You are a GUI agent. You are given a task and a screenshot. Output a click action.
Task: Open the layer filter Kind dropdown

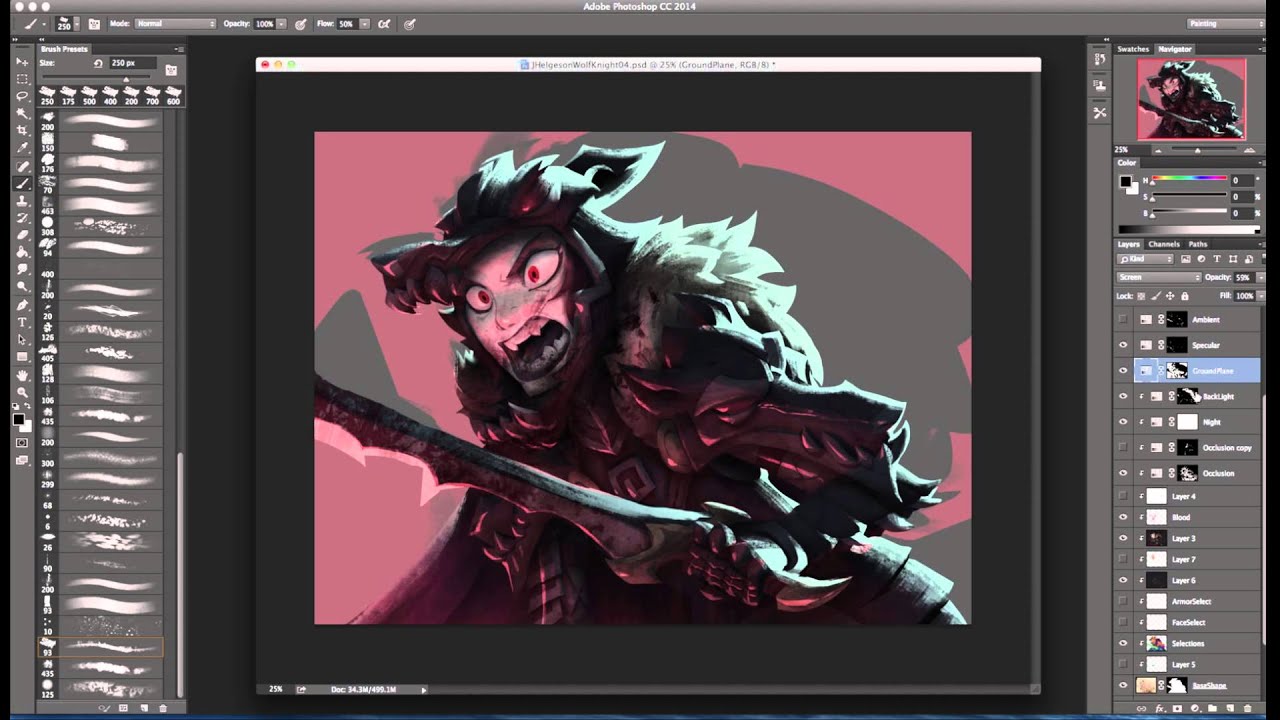[1145, 259]
